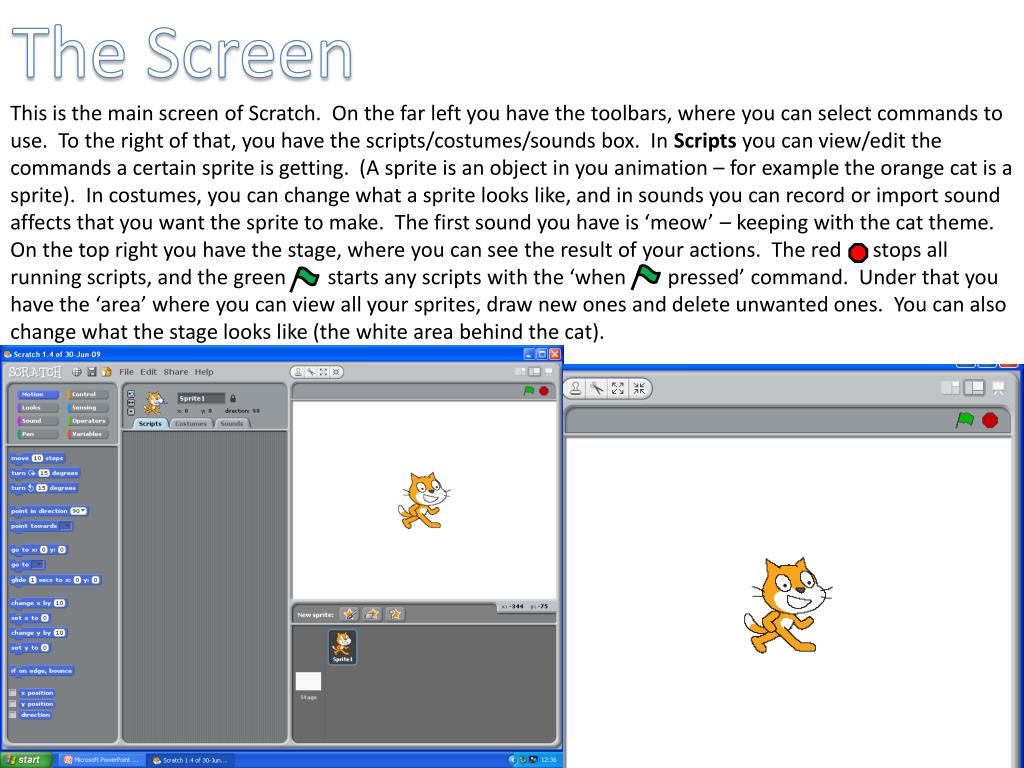The width and height of the screenshot is (1024, 768).
Task: Click the globe language icon beside Scratch logo
Action: [76, 372]
